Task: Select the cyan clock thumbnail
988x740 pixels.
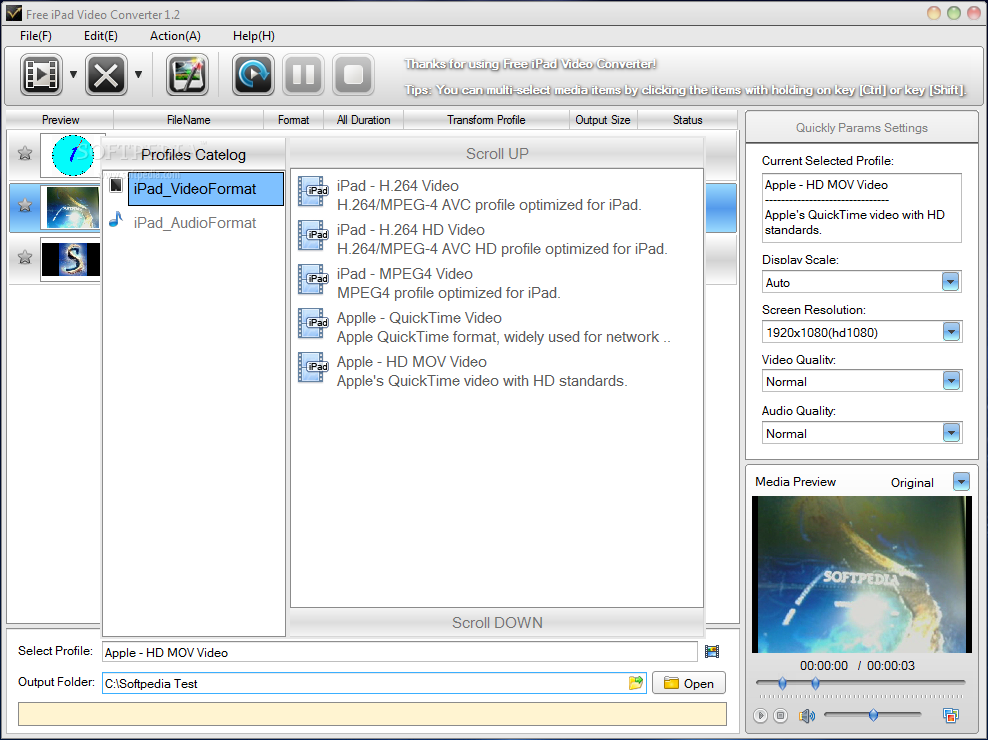Action: [72, 155]
